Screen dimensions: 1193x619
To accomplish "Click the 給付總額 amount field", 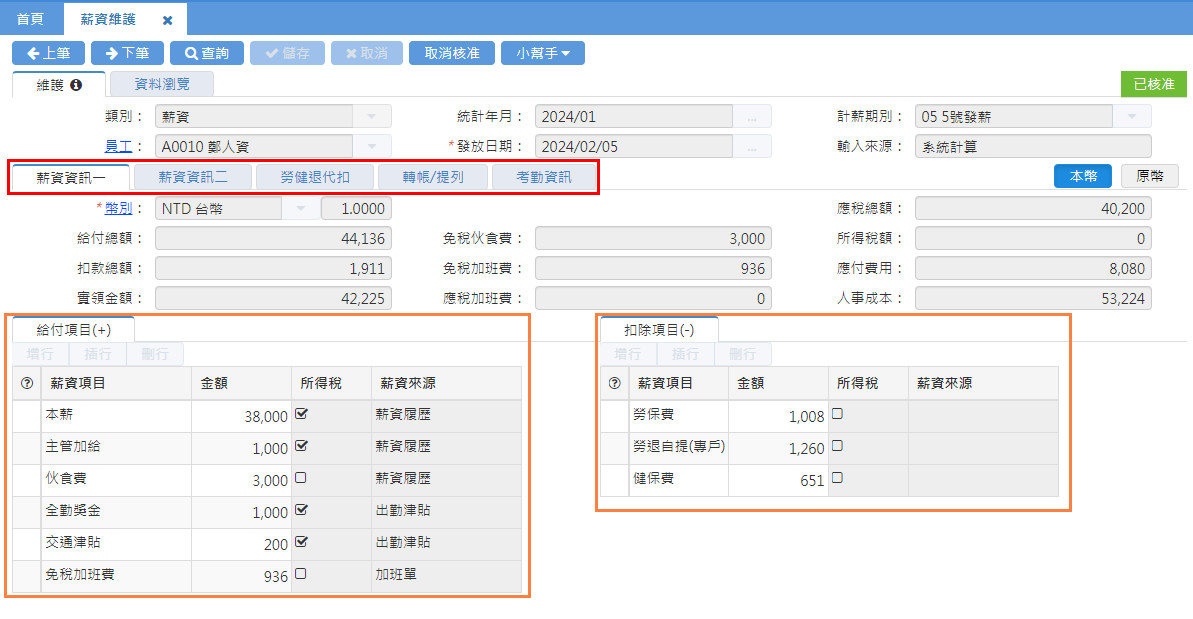I will [272, 239].
